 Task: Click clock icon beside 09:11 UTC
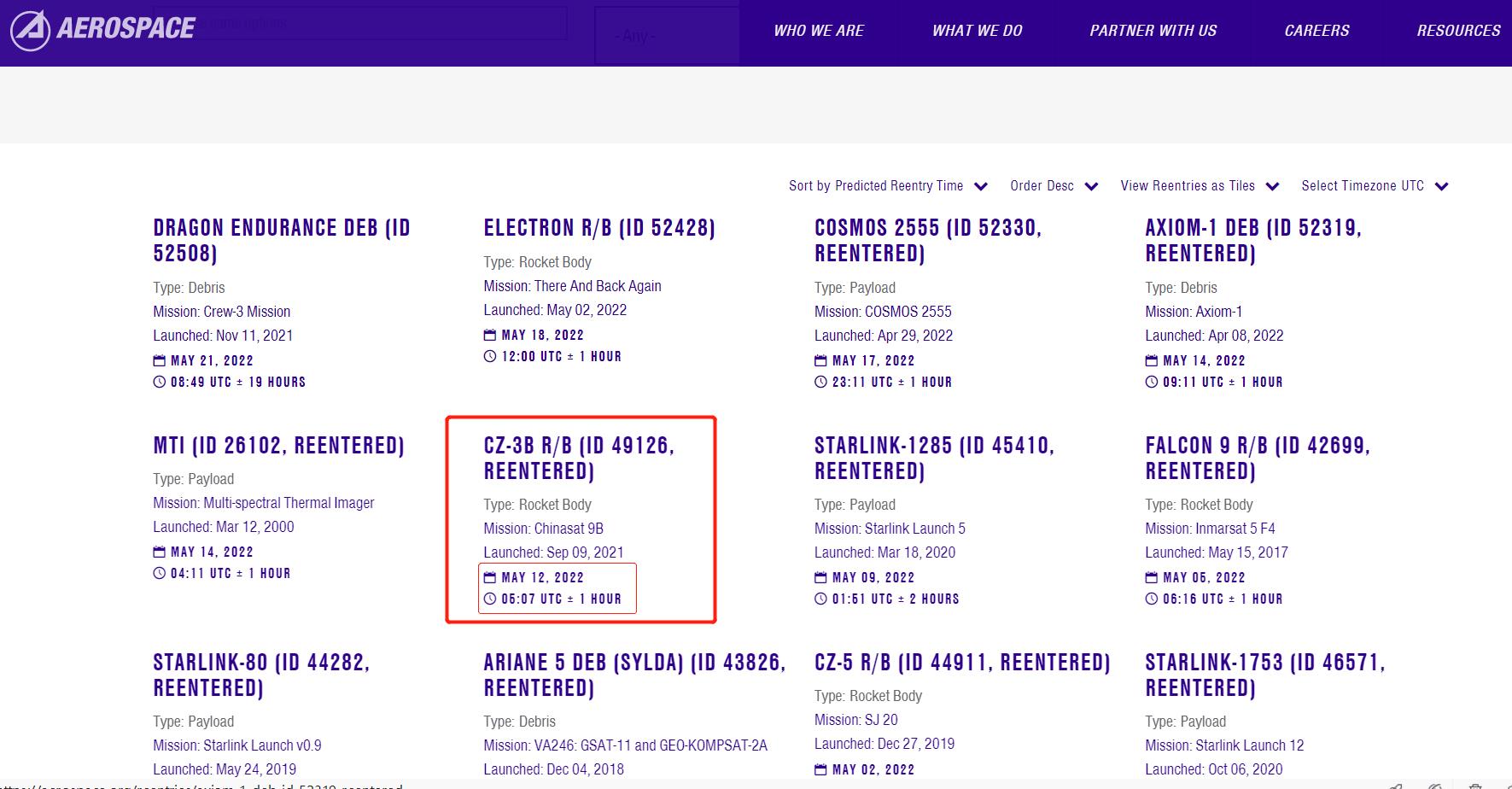tap(1152, 382)
